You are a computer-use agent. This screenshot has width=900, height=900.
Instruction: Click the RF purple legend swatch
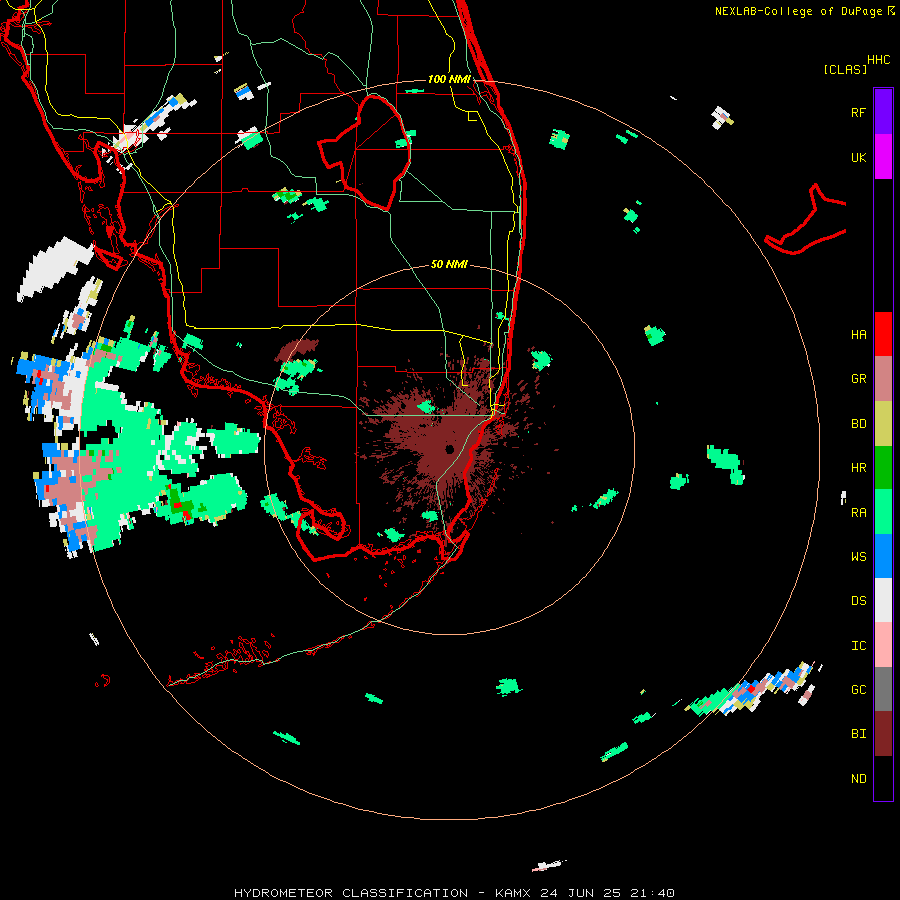coord(883,111)
